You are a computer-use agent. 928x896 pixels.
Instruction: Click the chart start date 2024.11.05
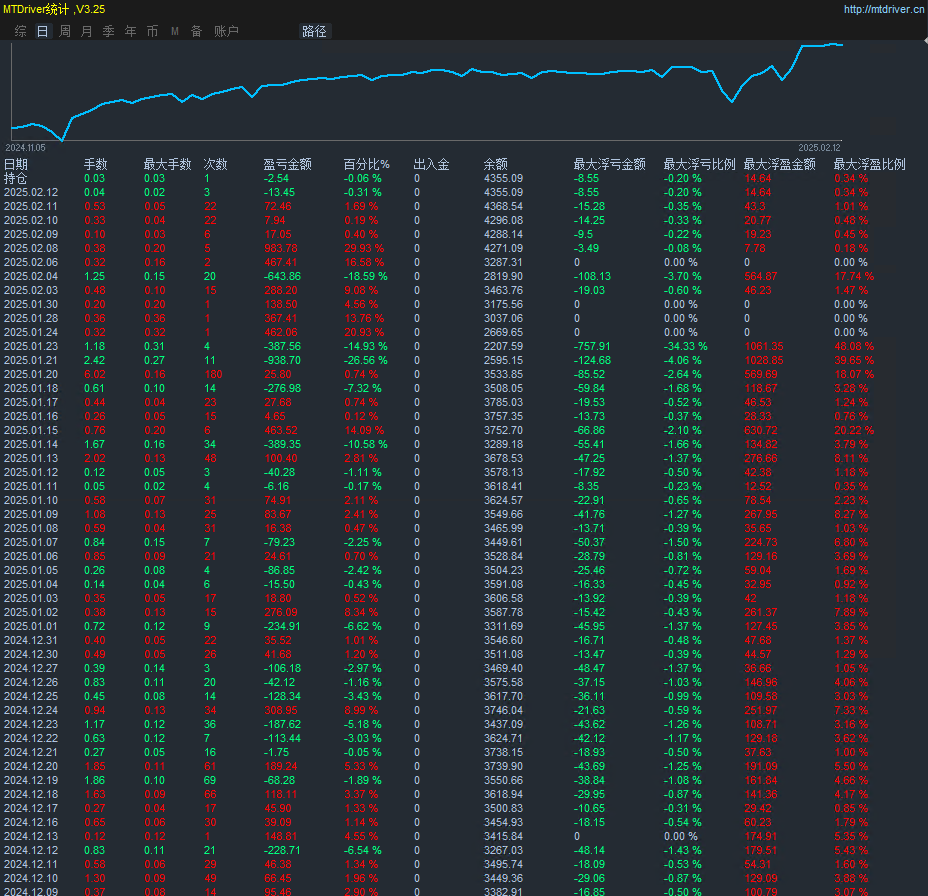pos(25,148)
